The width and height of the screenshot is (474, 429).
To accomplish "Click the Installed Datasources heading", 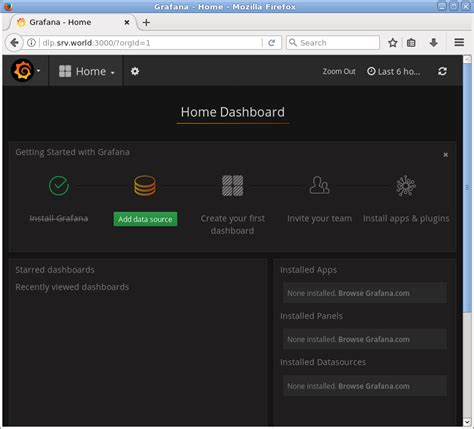I will pyautogui.click(x=323, y=362).
